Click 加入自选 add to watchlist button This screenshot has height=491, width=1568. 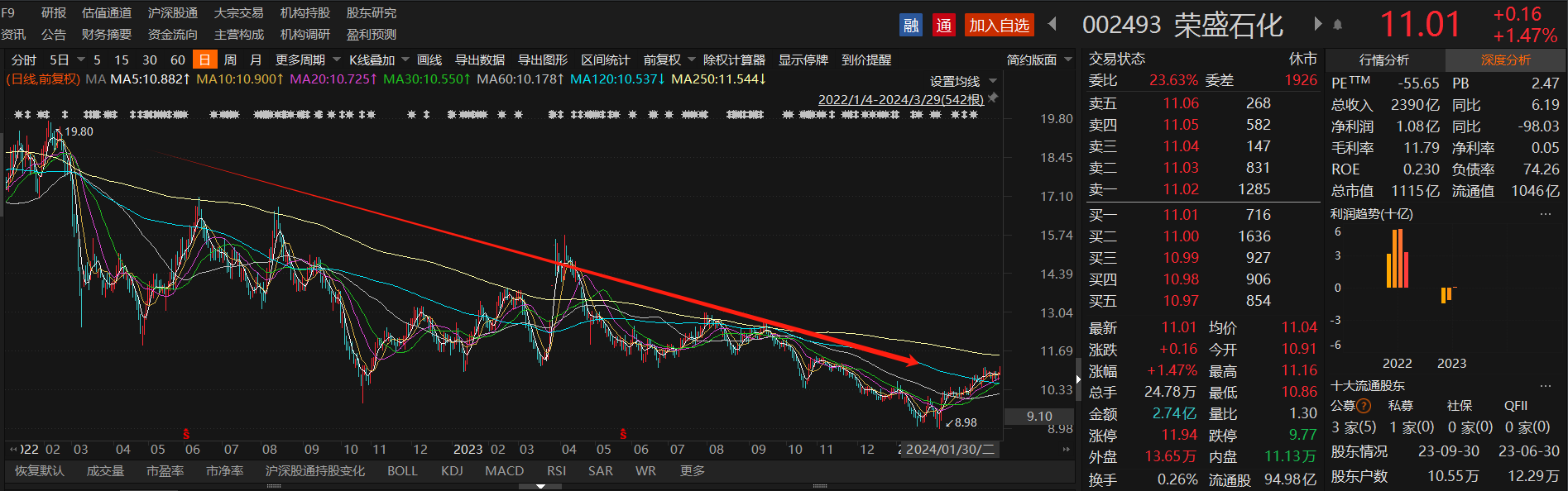click(x=1000, y=26)
